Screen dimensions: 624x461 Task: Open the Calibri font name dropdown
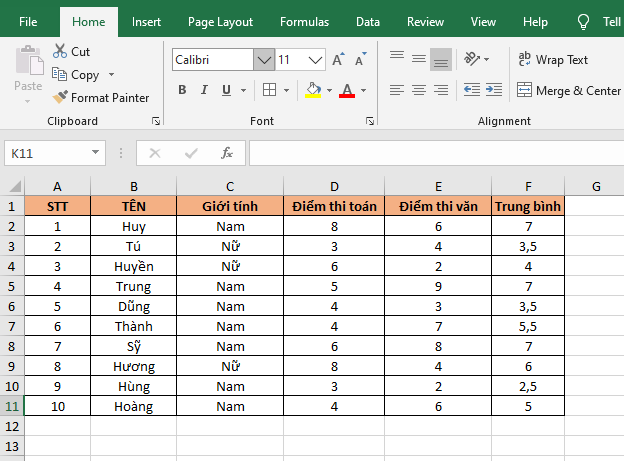pos(264,60)
